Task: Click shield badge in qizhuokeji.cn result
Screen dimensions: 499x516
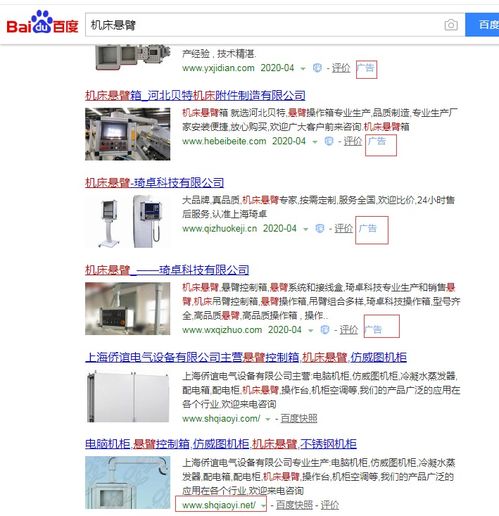Action: [320, 229]
